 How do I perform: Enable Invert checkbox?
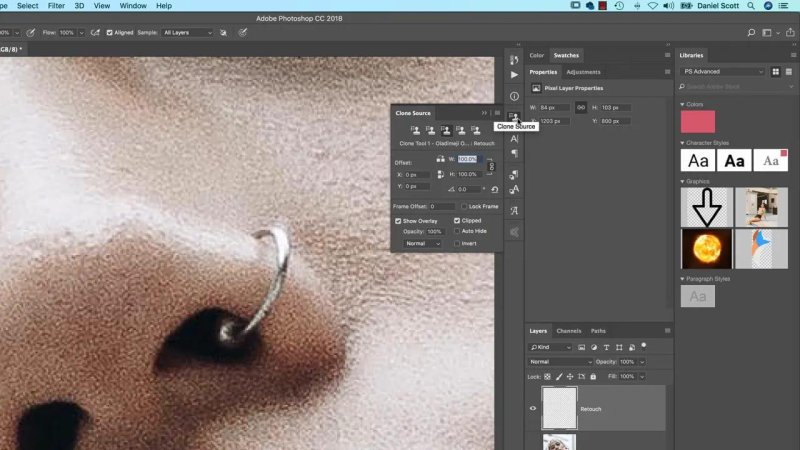(457, 243)
